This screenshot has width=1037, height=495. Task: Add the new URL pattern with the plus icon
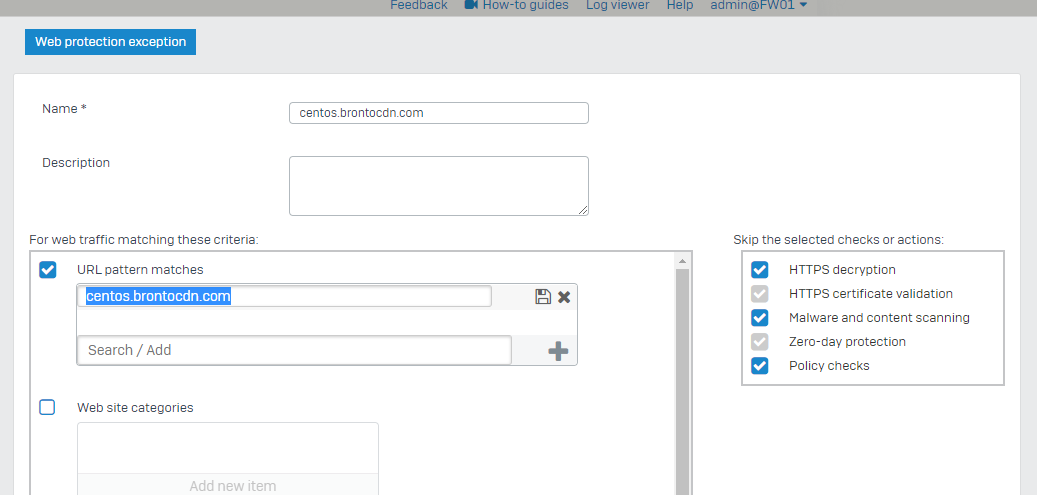(558, 351)
